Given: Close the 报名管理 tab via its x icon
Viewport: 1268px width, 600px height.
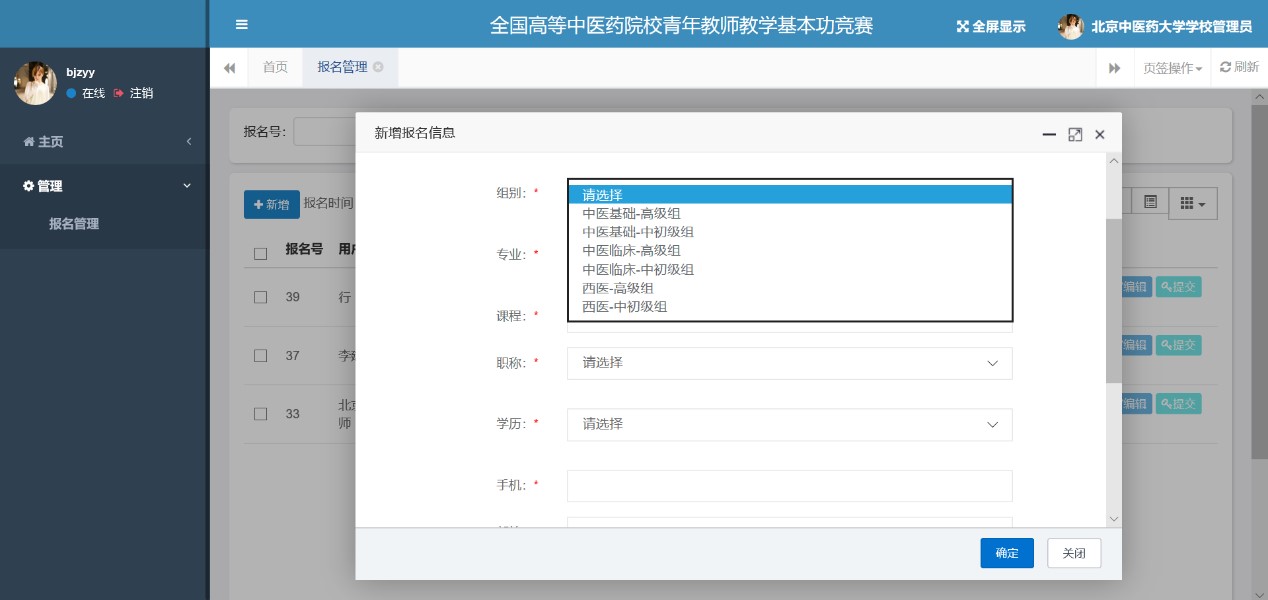Looking at the screenshot, I should [378, 67].
